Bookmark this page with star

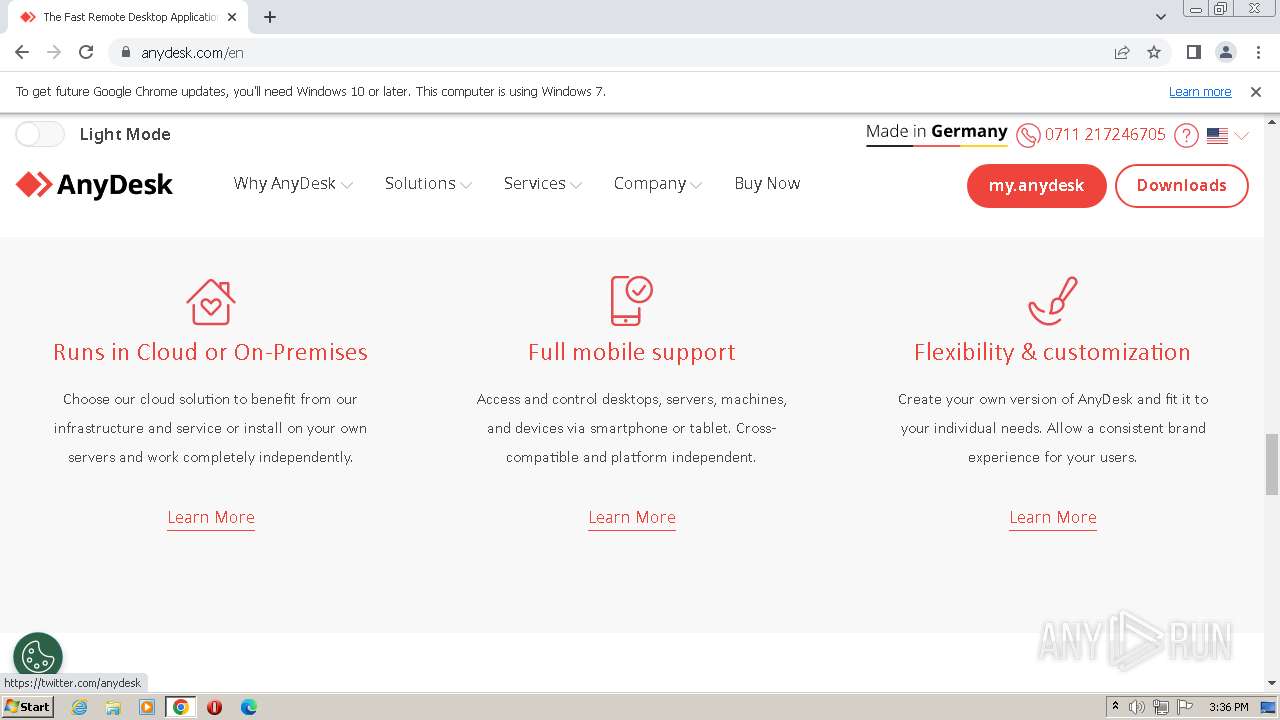click(1154, 52)
